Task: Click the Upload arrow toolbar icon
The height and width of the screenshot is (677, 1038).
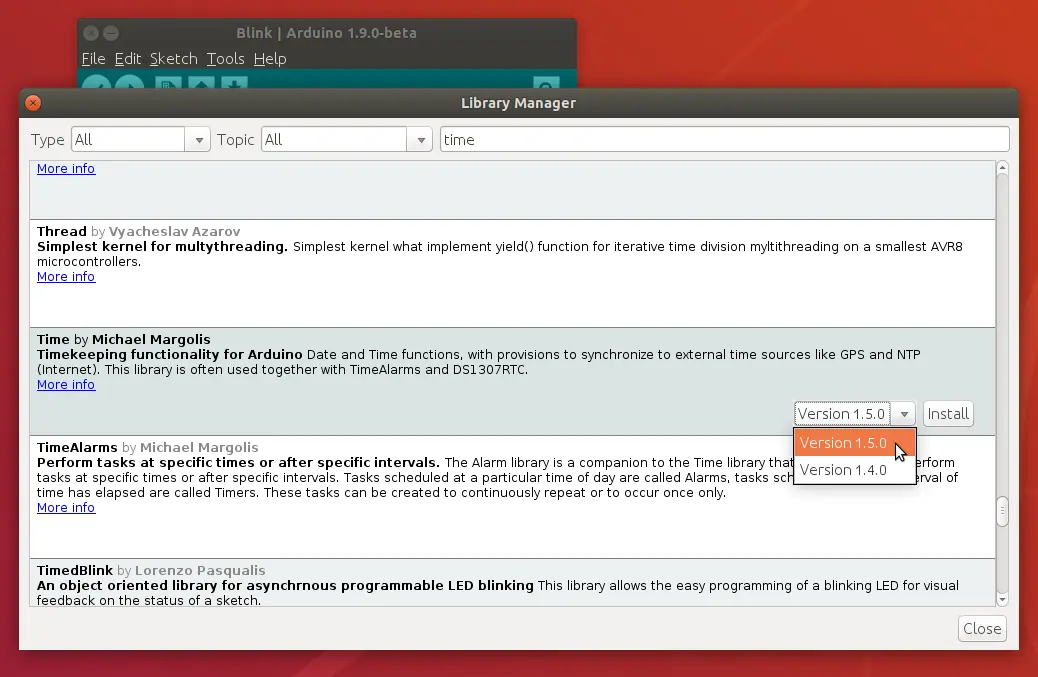Action: pyautogui.click(x=129, y=85)
